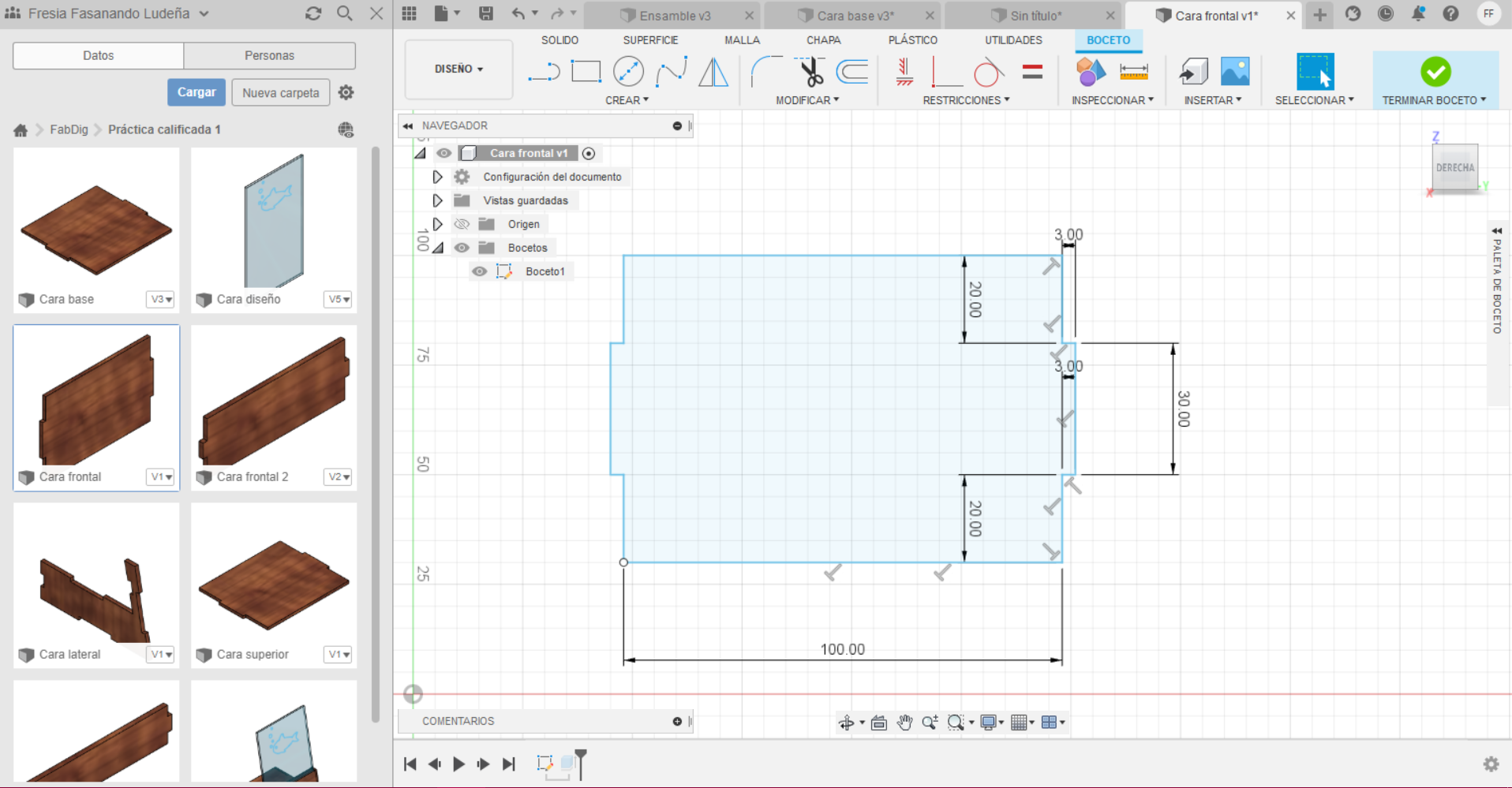Image resolution: width=1512 pixels, height=788 pixels.
Task: Apply the Tangent constraint tool
Action: 988,72
